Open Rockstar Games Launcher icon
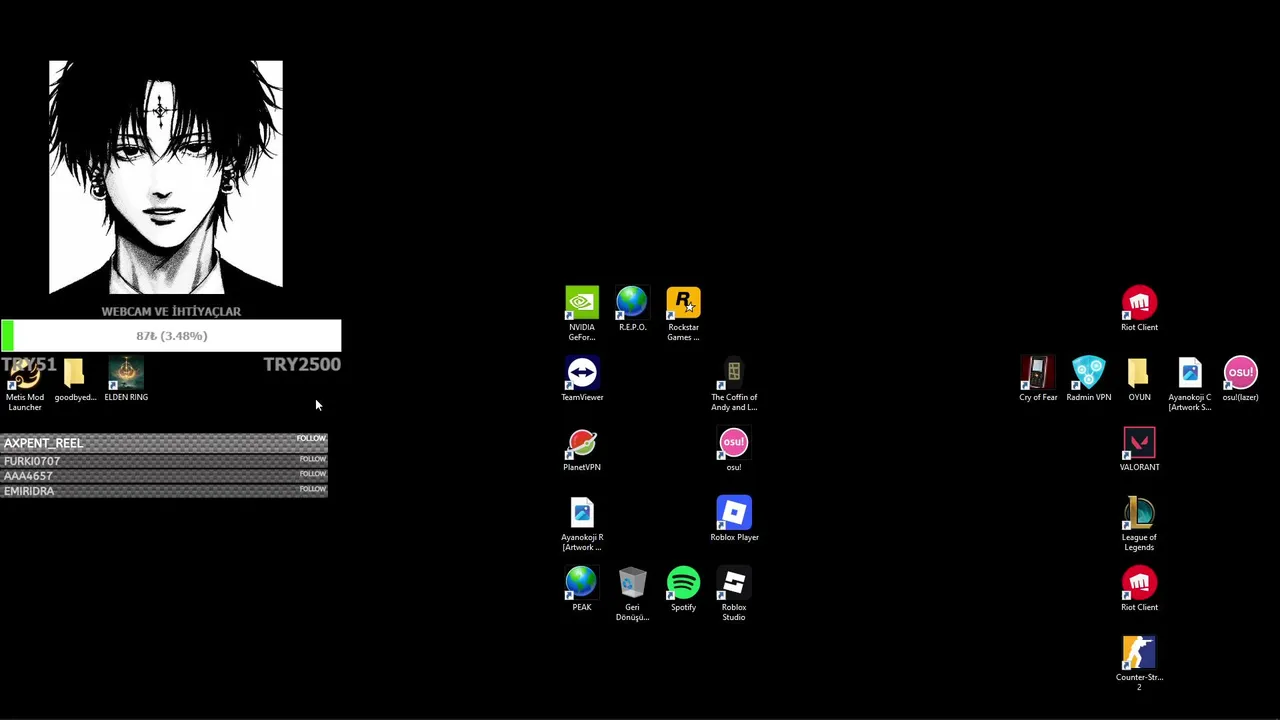 (684, 303)
